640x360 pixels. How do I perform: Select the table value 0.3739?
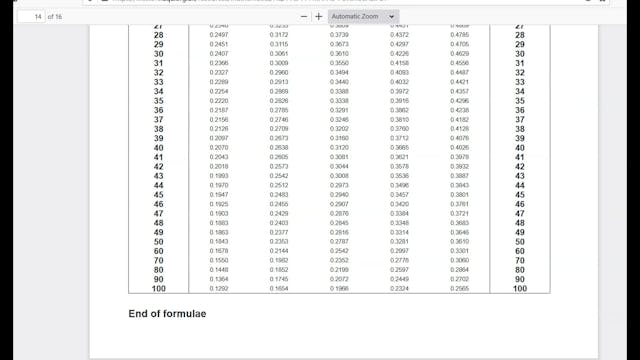tap(339, 35)
